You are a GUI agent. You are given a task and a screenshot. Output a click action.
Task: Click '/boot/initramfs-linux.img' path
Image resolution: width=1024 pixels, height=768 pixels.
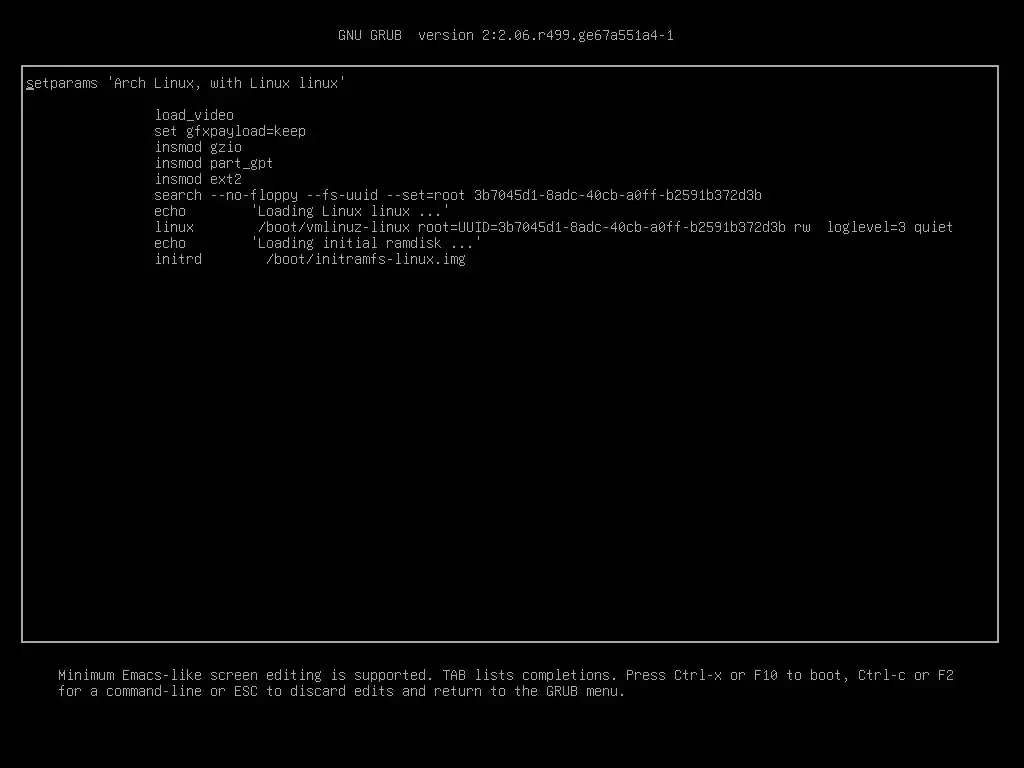(366, 259)
